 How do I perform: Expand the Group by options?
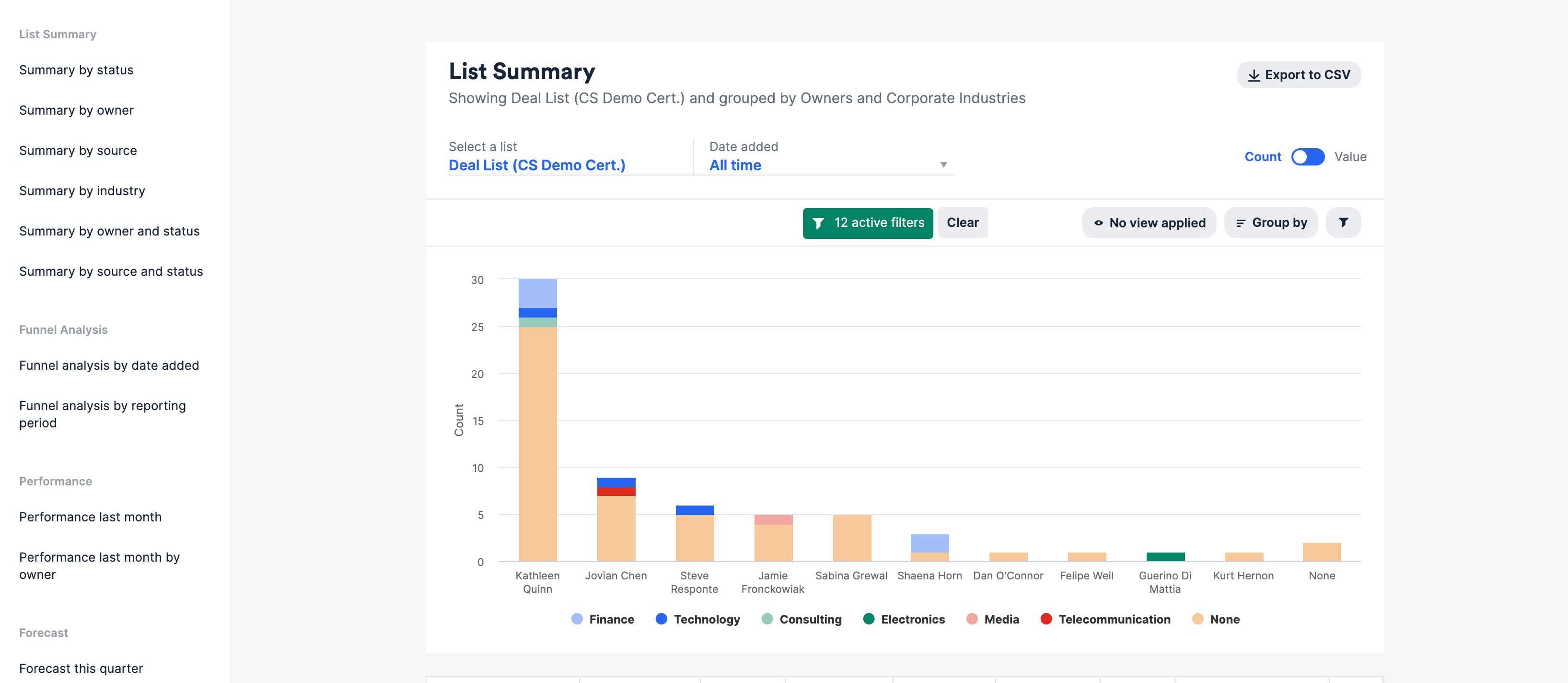click(1270, 223)
